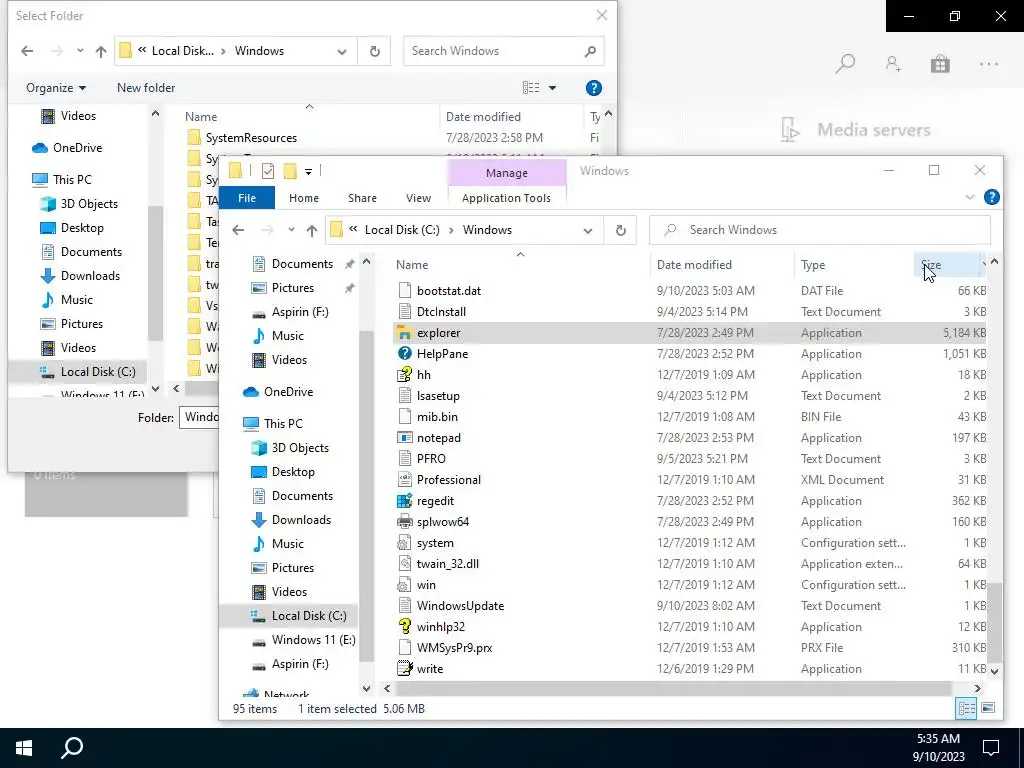Image resolution: width=1024 pixels, height=768 pixels.
Task: Select the notepad application icon
Action: click(x=405, y=438)
